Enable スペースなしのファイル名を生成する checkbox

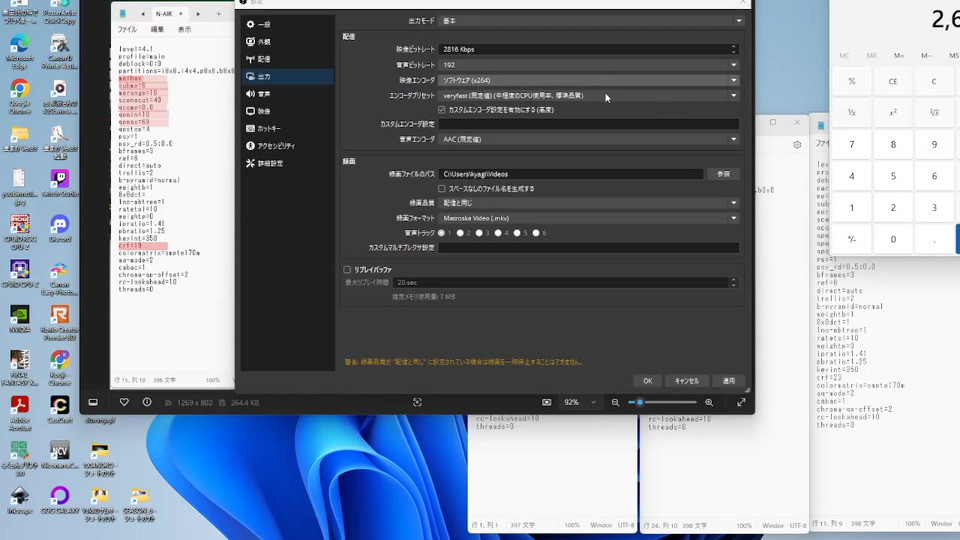coord(442,188)
